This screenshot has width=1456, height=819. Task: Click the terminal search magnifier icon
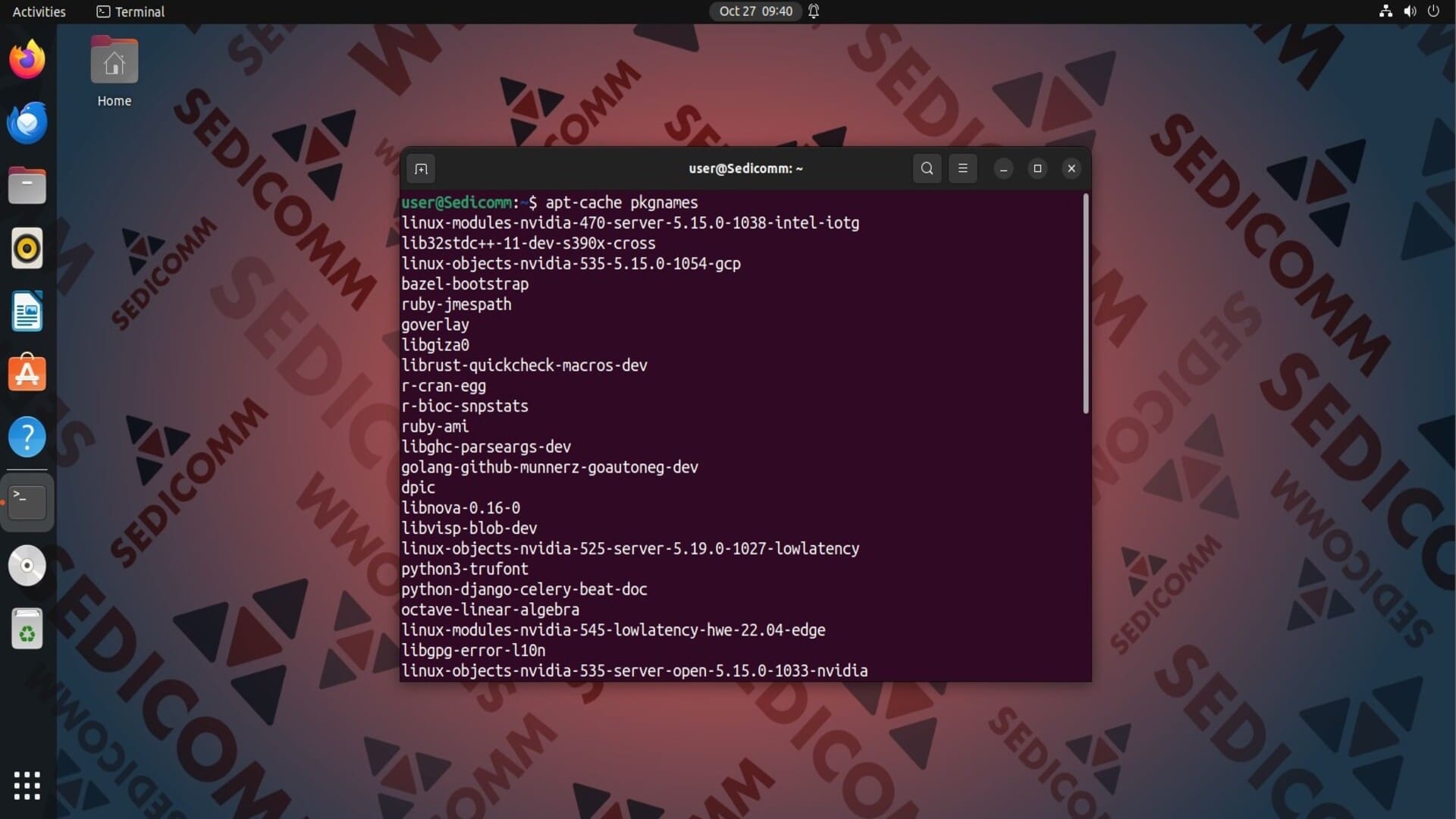pos(927,168)
